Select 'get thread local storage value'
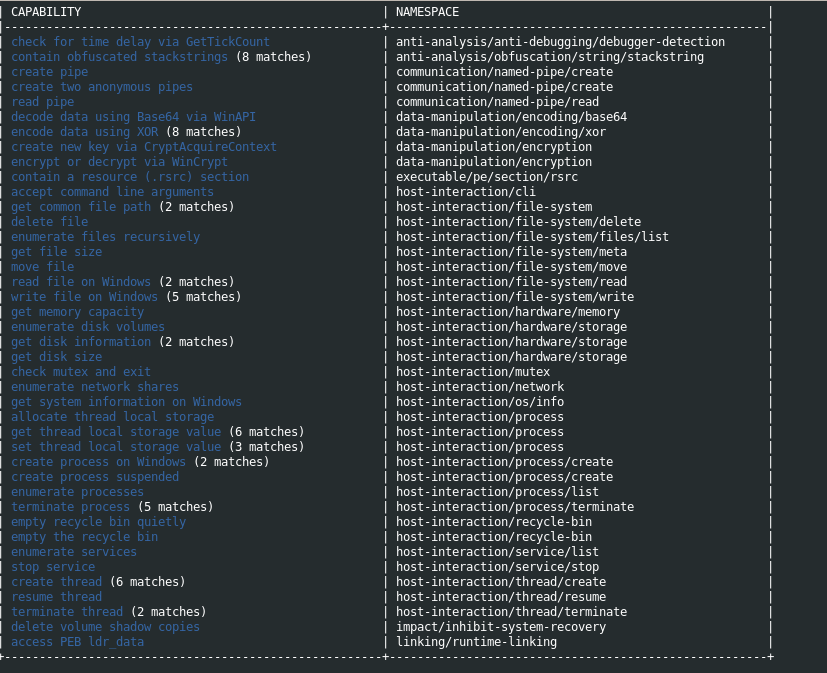 116,431
